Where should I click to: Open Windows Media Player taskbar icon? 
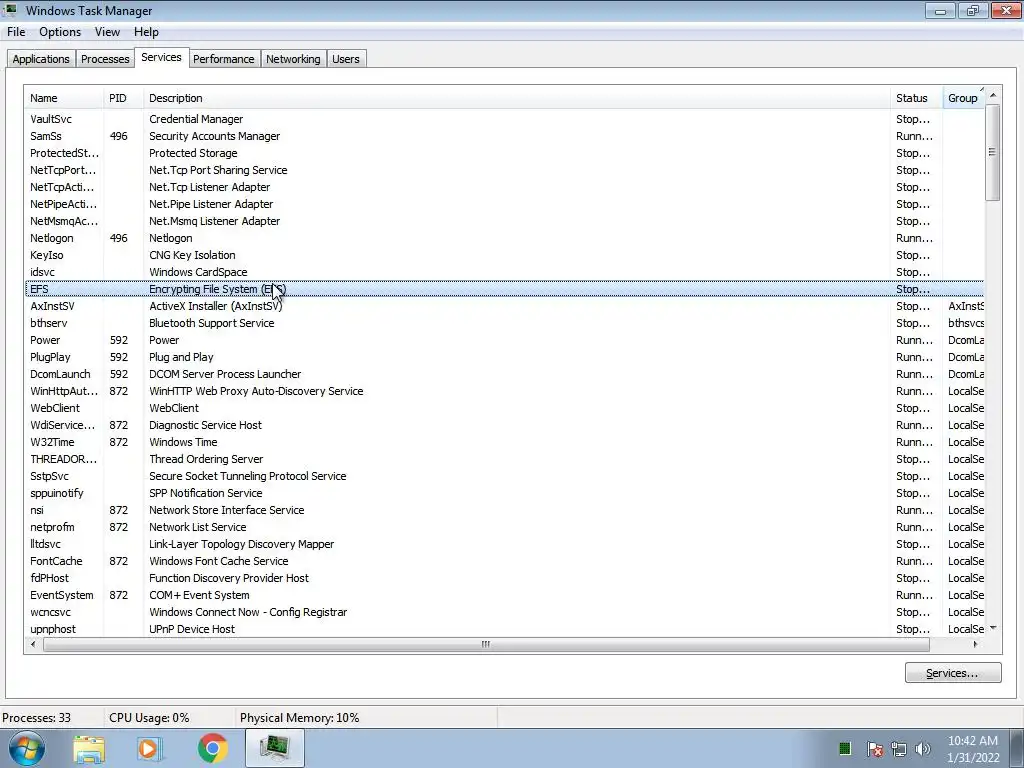coord(149,748)
